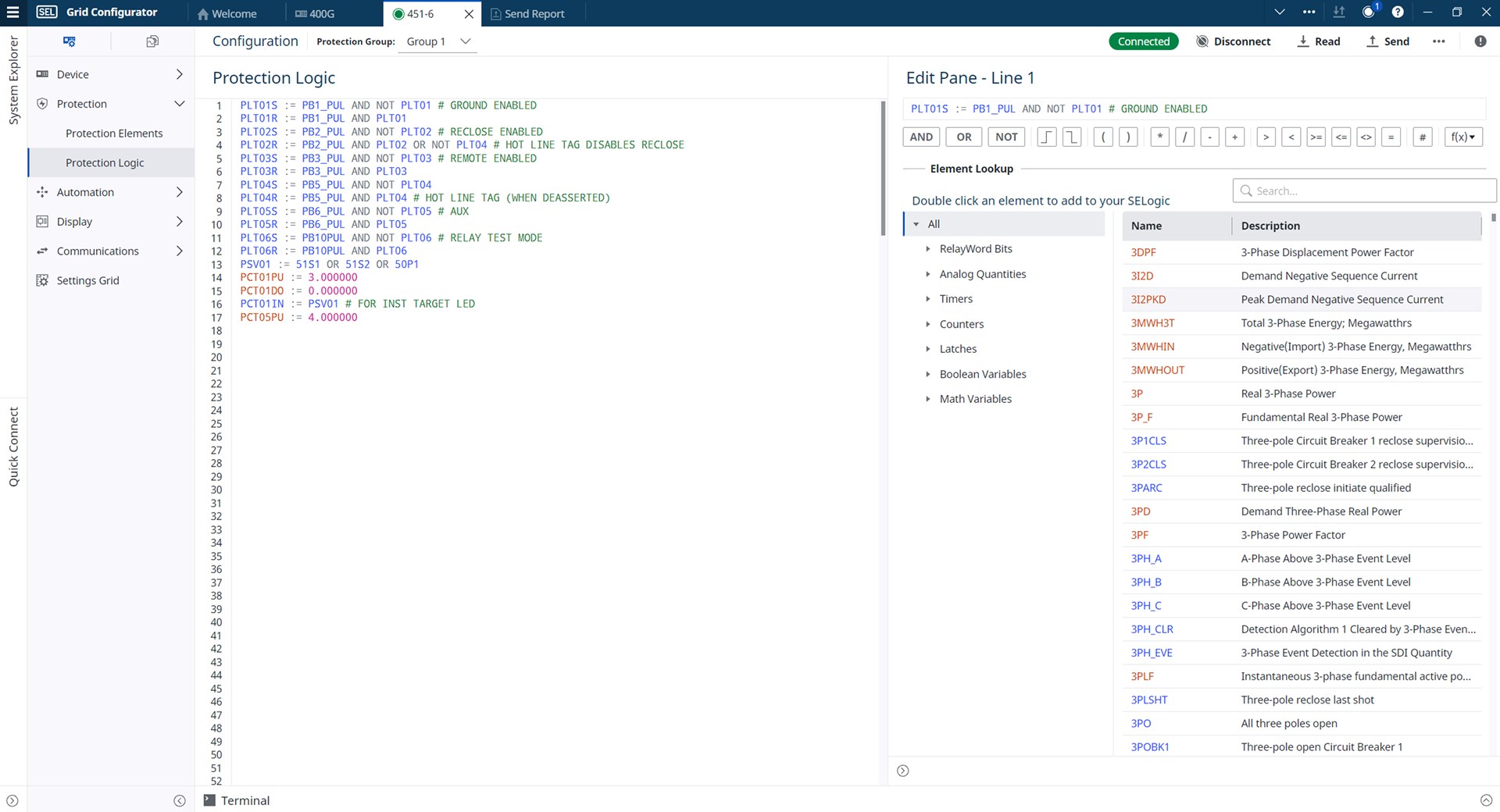Image resolution: width=1500 pixels, height=812 pixels.
Task: Click the copy panels icon in sidebar
Action: point(152,41)
